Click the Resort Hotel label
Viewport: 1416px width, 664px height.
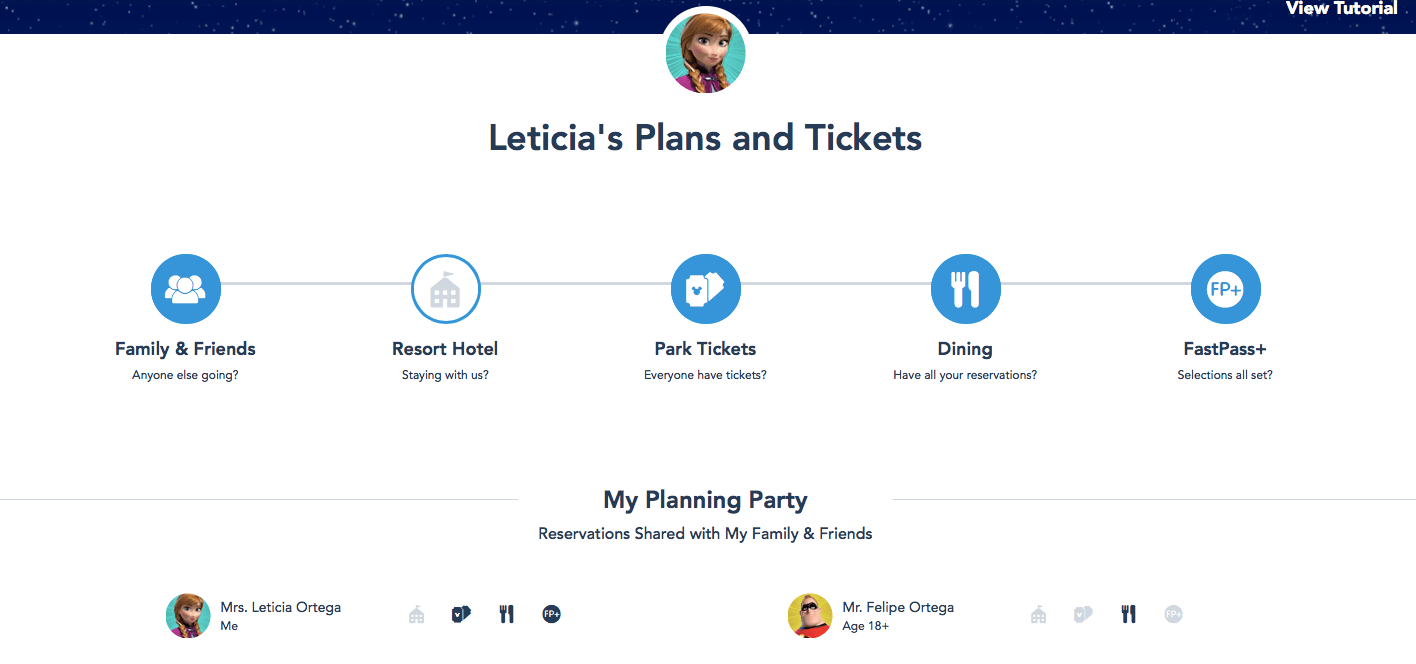click(445, 349)
